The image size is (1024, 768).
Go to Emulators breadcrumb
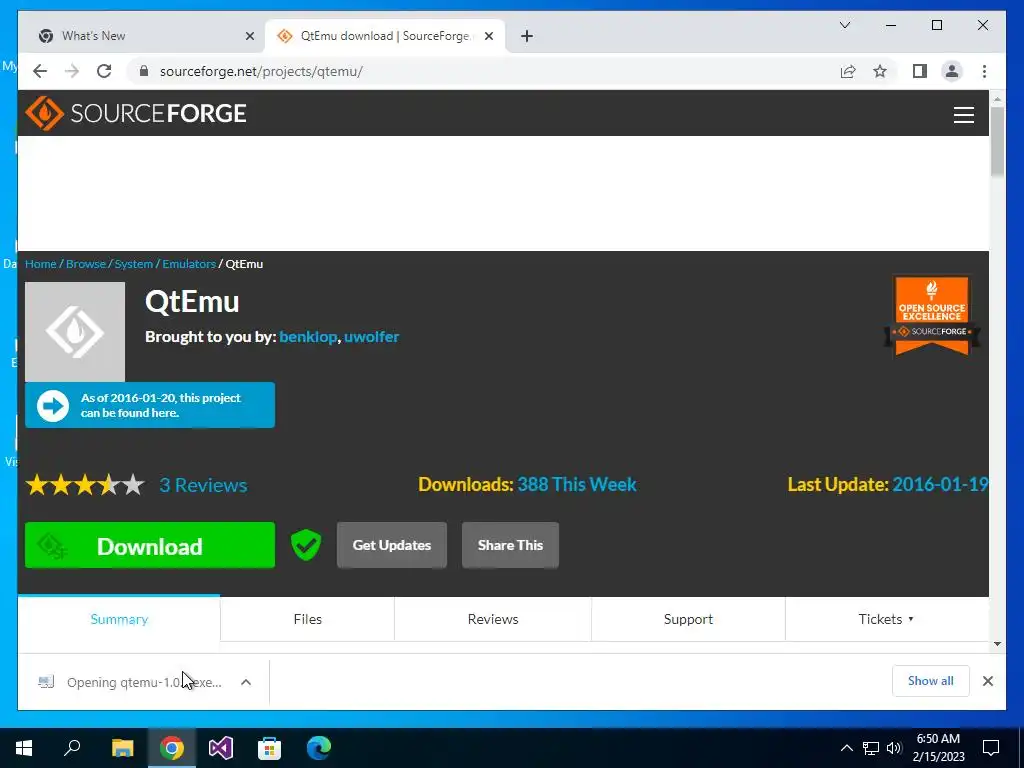coord(189,264)
